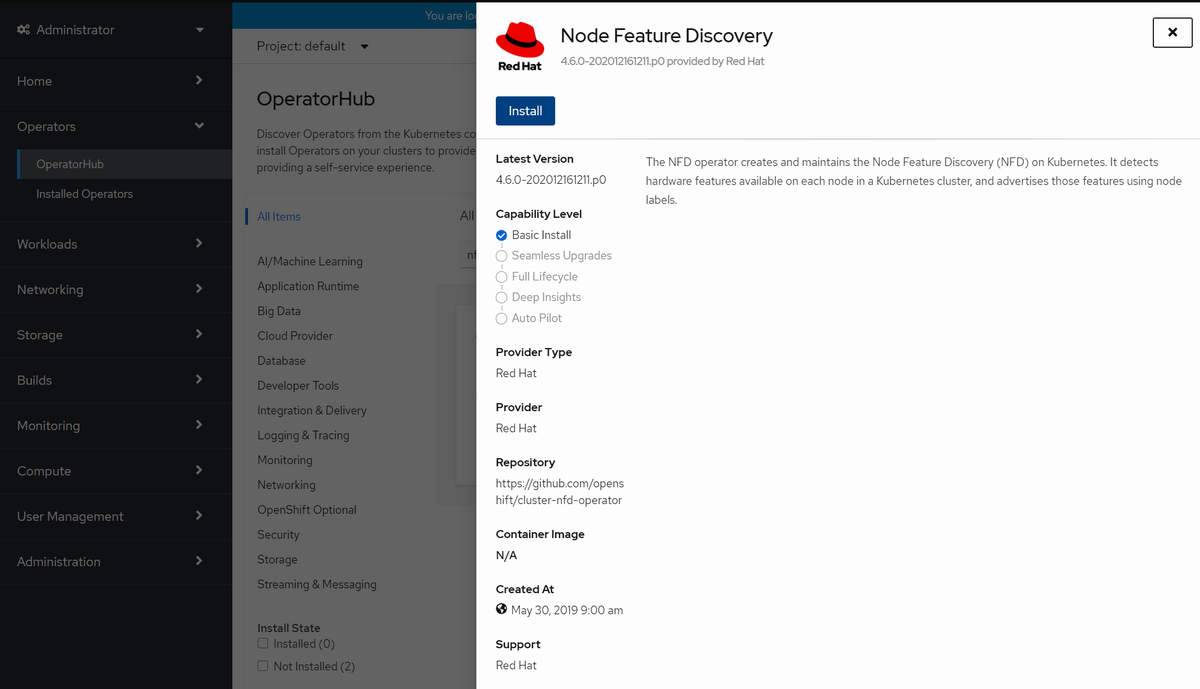Click the Red Hat logo icon

(520, 46)
